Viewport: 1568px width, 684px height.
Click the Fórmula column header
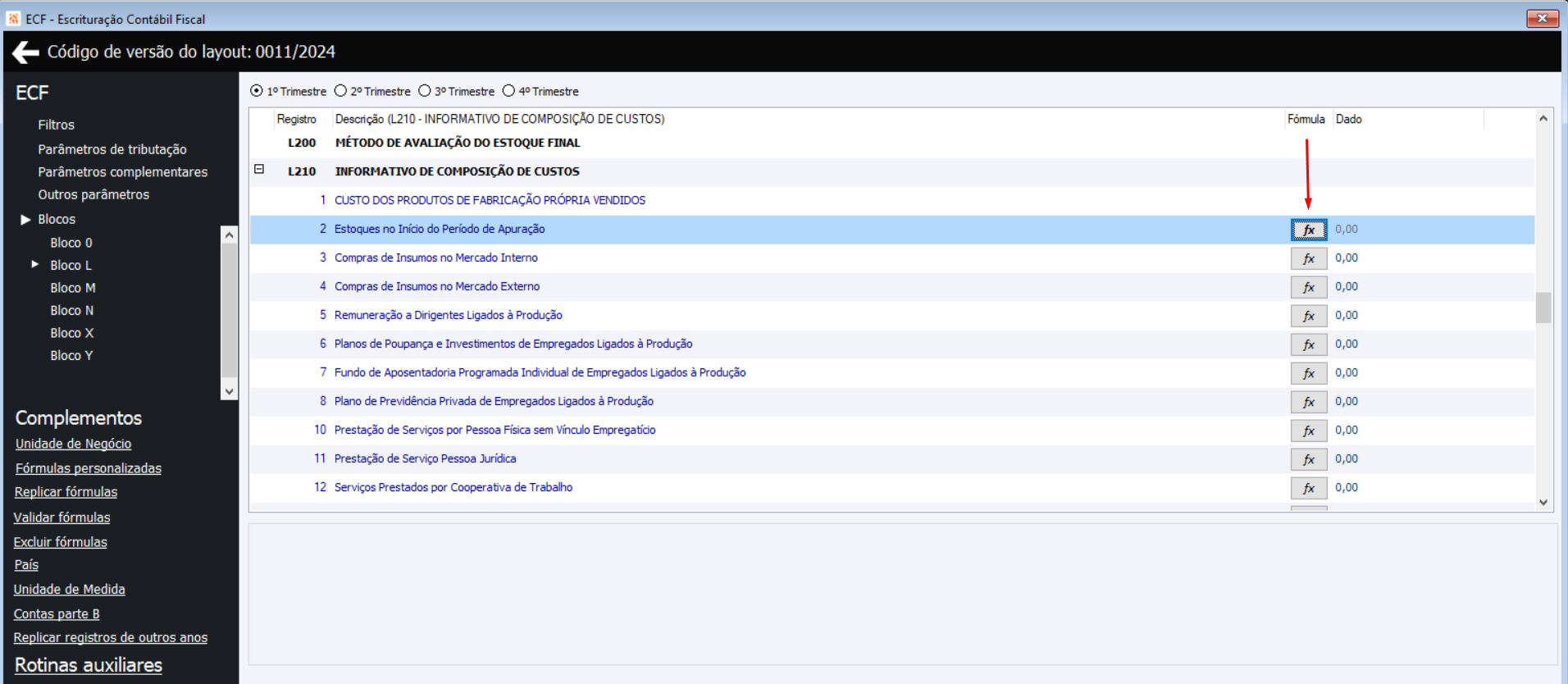[1306, 119]
